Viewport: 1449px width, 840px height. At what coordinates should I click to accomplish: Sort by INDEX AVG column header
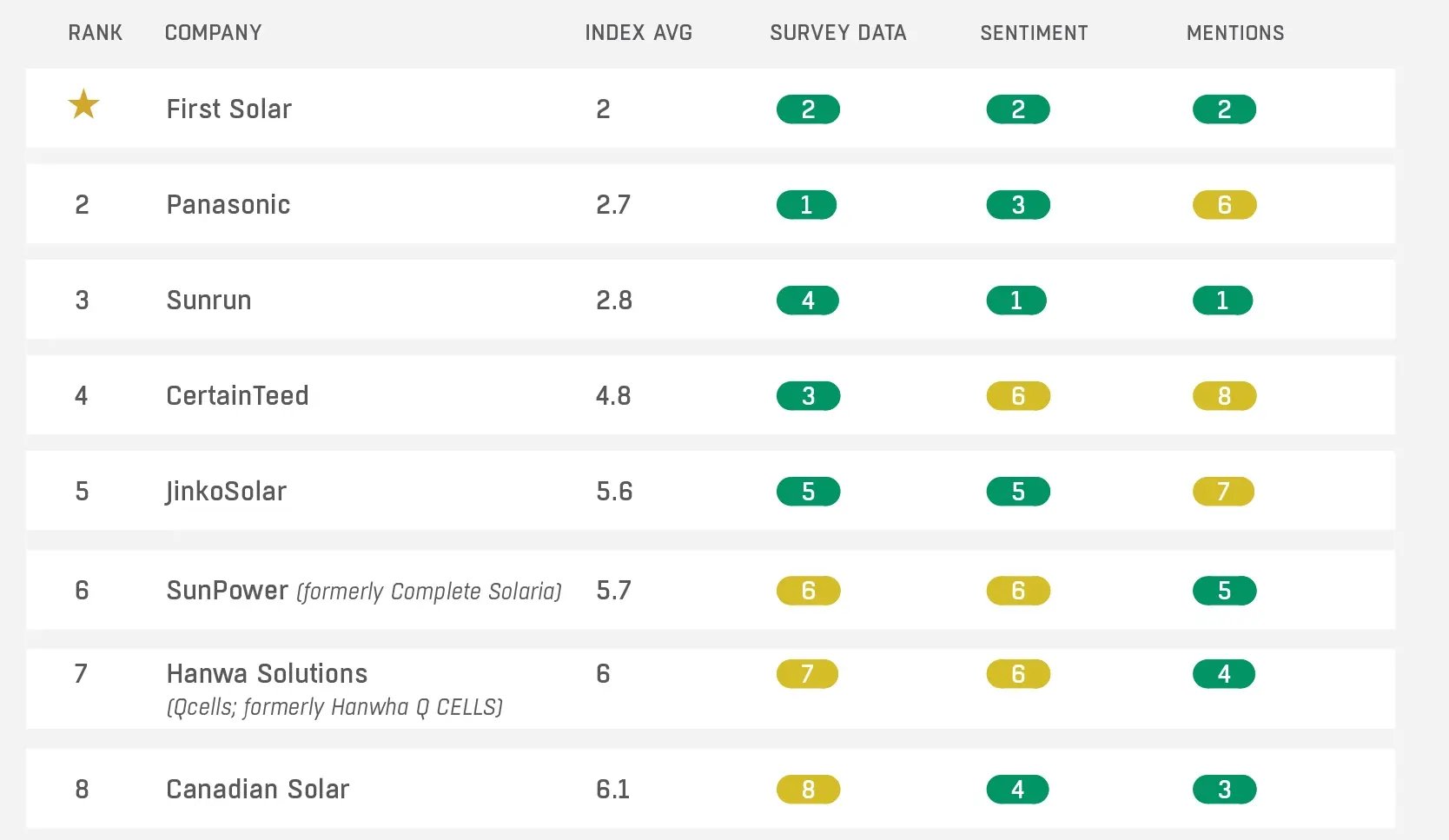638,33
